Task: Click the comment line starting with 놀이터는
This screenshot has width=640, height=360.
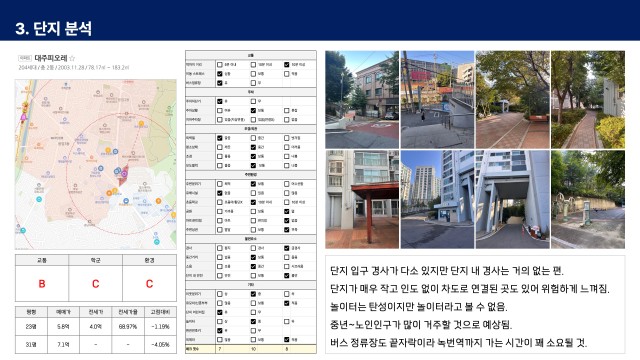Action: click(419, 307)
